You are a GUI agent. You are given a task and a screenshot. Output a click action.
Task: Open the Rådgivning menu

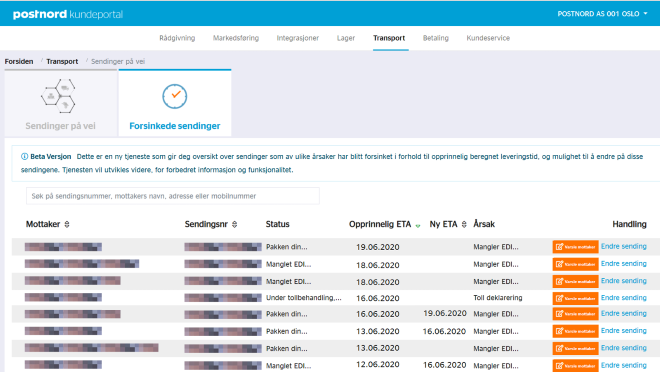point(177,38)
